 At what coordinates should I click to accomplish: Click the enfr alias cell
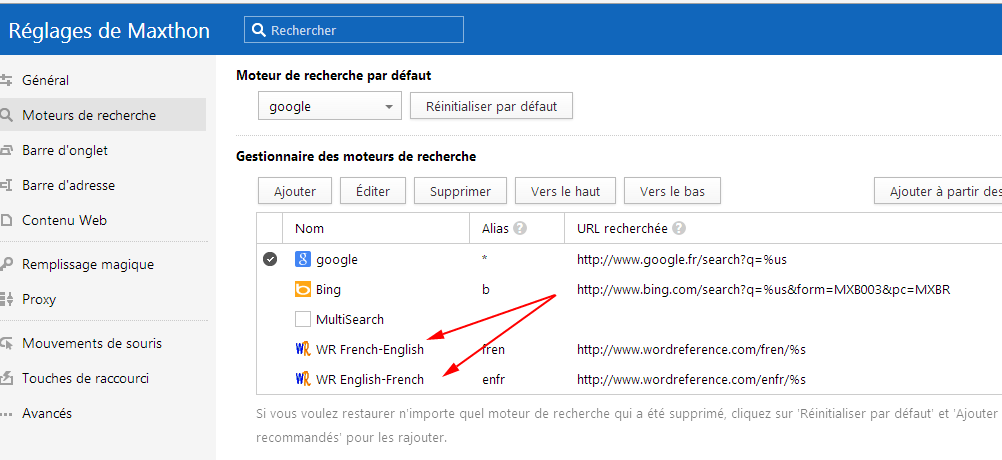pyautogui.click(x=493, y=380)
